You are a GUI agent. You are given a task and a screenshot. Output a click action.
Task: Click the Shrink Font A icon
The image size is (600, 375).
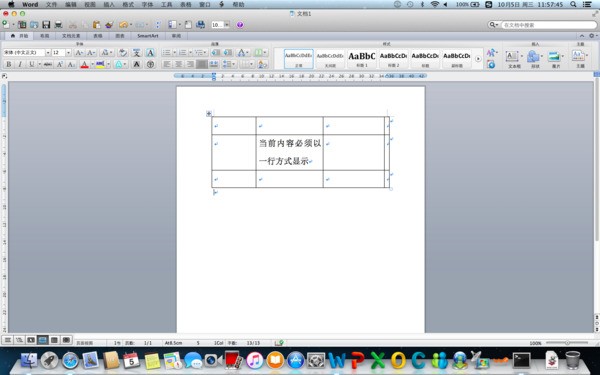(91, 52)
